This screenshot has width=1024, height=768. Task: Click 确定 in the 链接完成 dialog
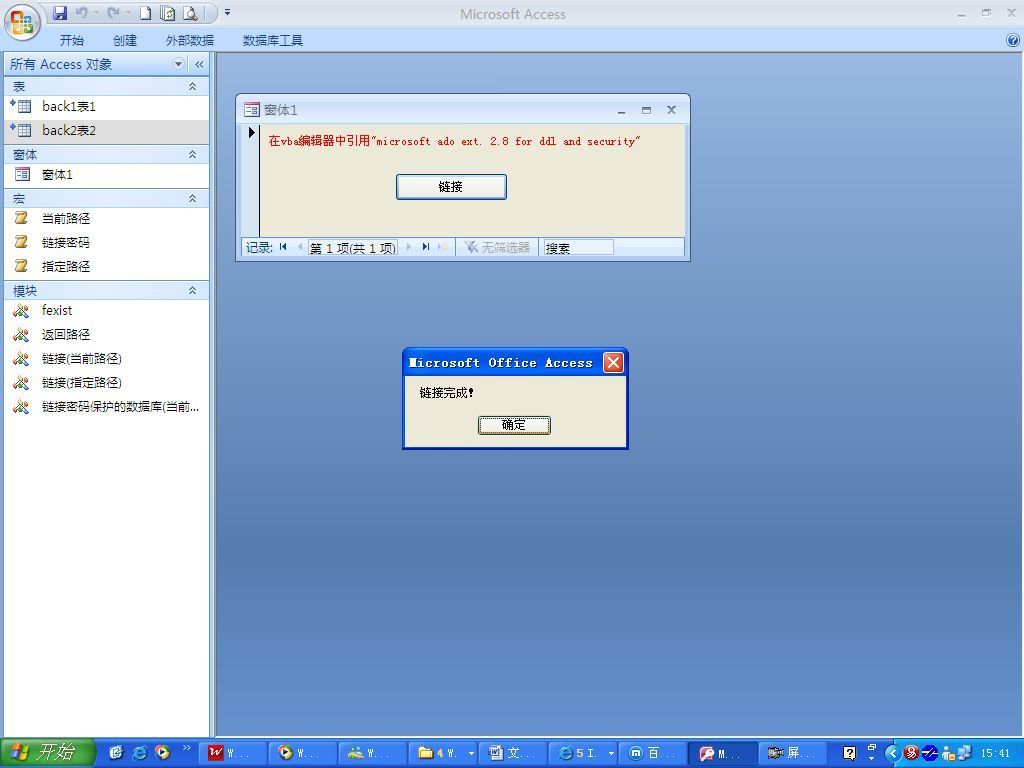pos(514,425)
